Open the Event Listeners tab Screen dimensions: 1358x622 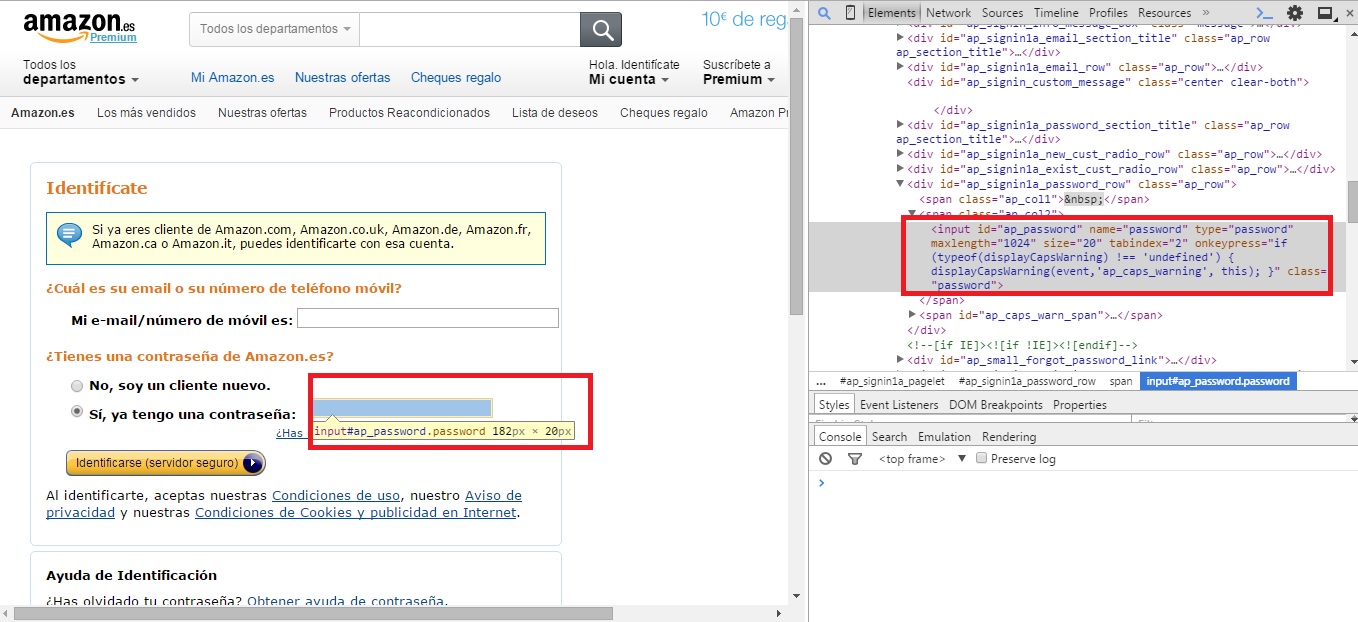[x=898, y=405]
